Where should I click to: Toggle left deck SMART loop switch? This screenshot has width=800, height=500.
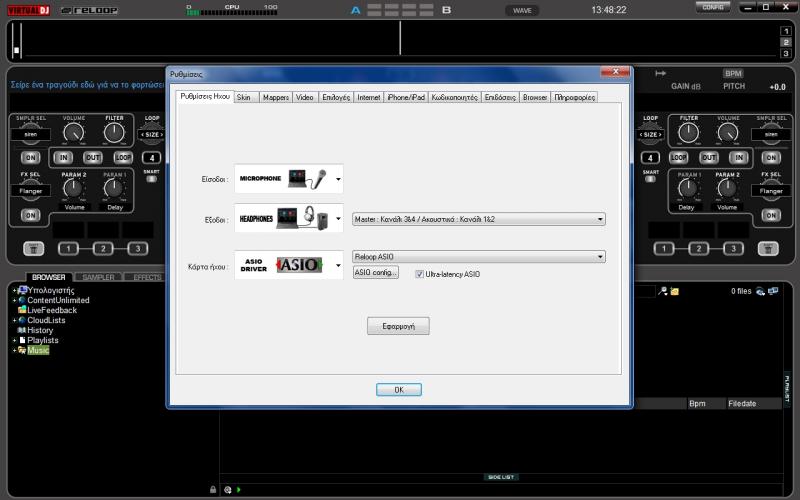(x=152, y=179)
